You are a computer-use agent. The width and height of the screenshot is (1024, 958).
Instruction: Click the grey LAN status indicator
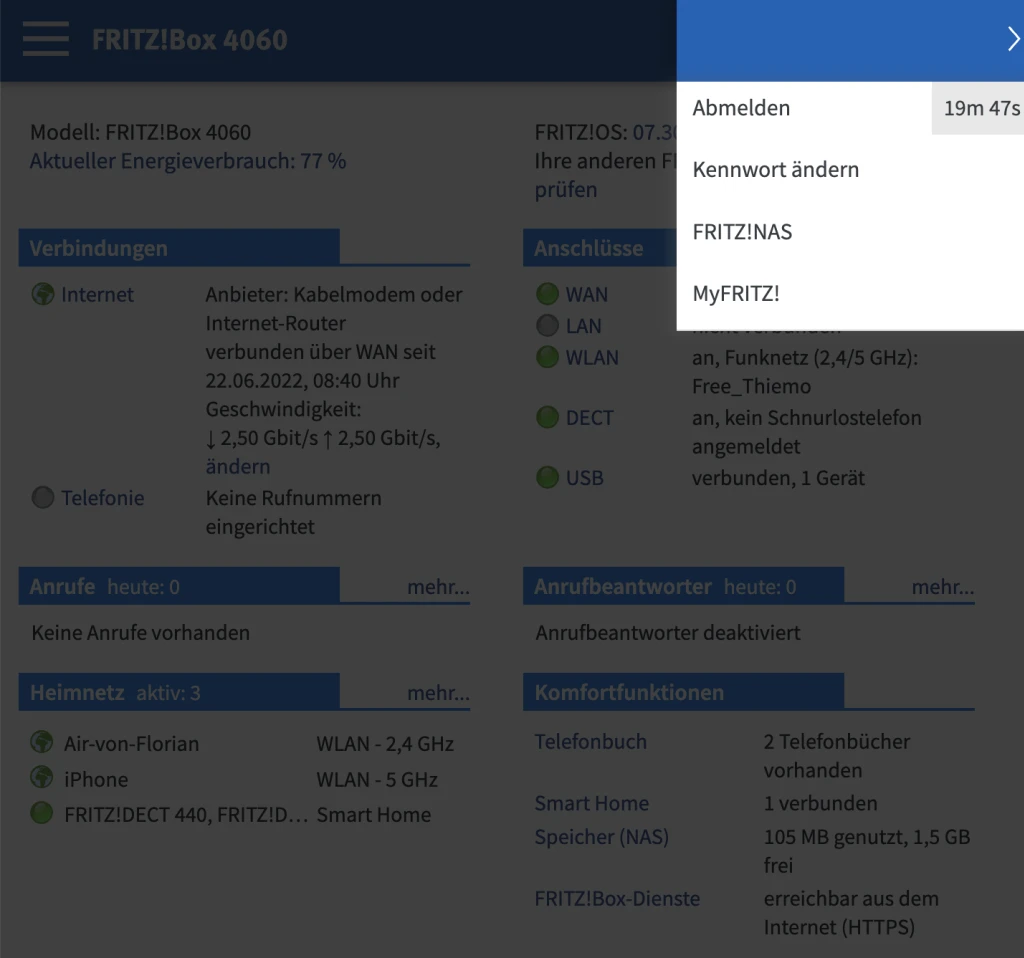pos(547,325)
